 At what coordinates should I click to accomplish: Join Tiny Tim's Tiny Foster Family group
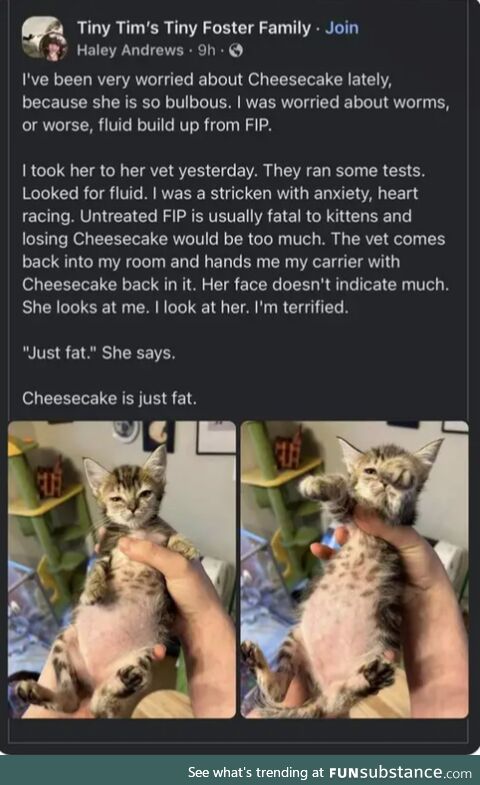pos(342,28)
